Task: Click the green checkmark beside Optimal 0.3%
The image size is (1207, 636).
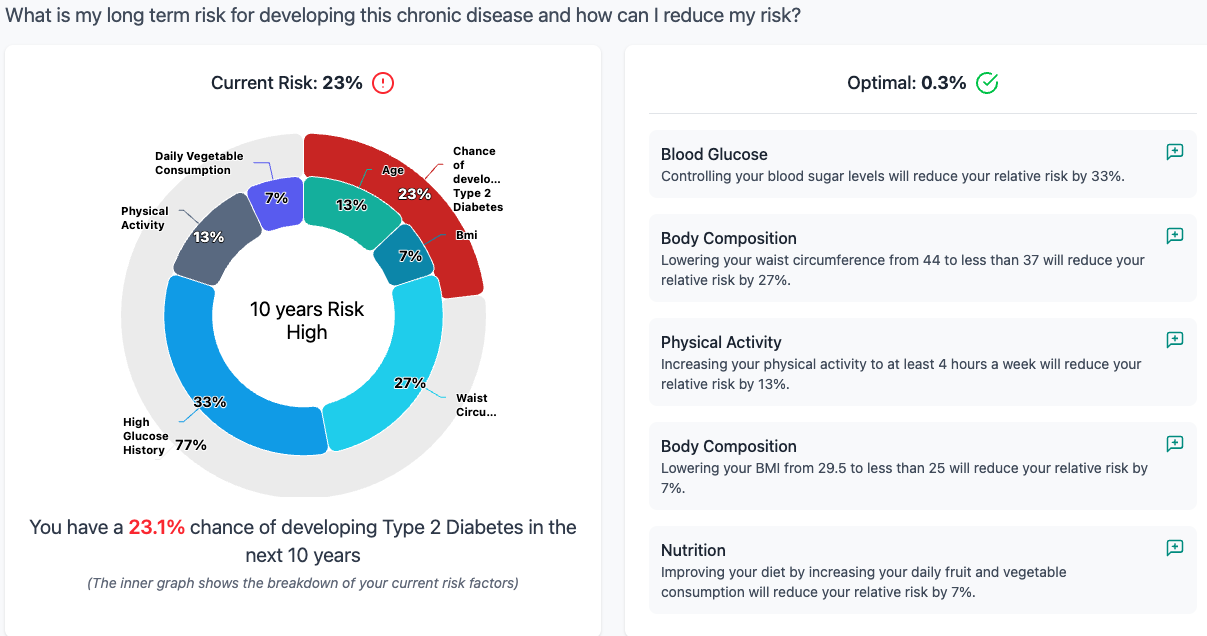Action: 986,83
